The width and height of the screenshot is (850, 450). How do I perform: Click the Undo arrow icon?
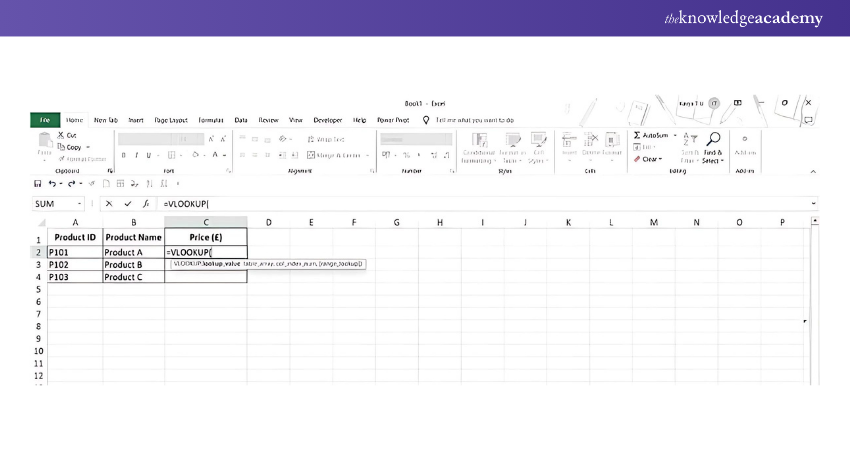click(51, 183)
